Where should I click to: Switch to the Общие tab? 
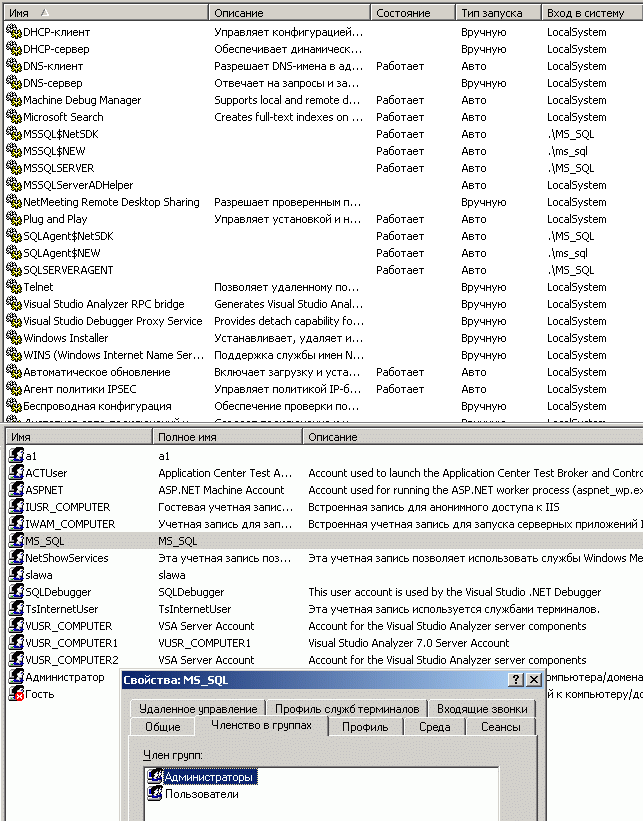[162, 727]
